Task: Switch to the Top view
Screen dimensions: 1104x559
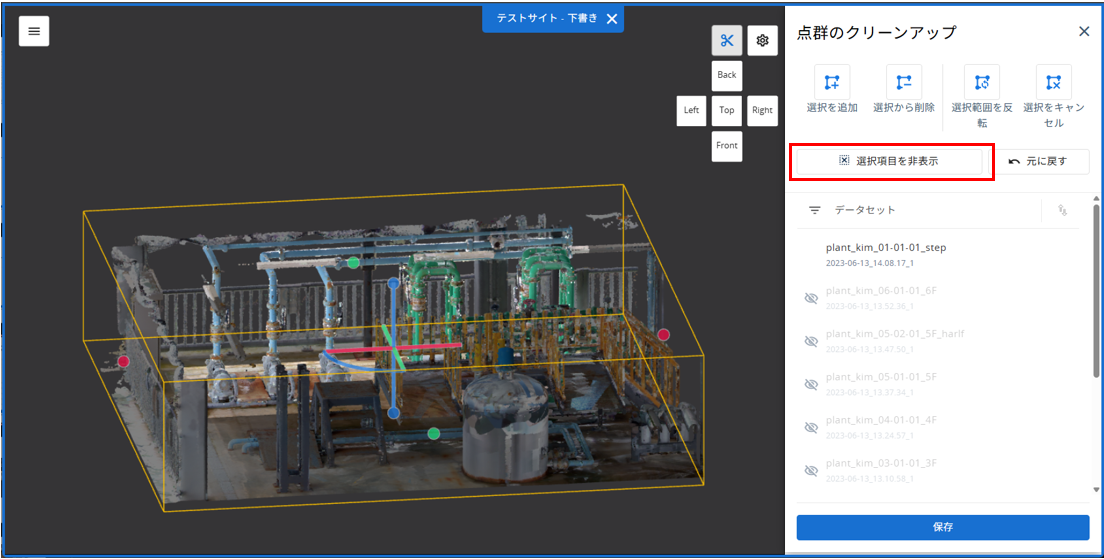Action: [727, 111]
